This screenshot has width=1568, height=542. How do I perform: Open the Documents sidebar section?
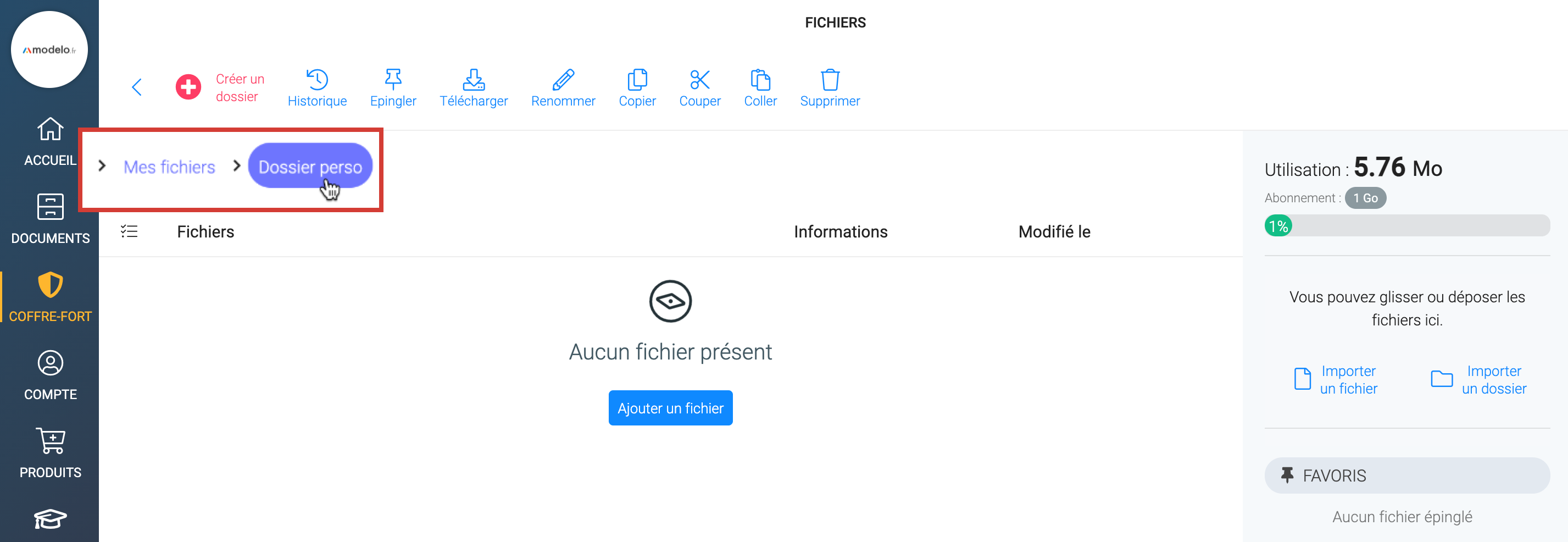(50, 219)
